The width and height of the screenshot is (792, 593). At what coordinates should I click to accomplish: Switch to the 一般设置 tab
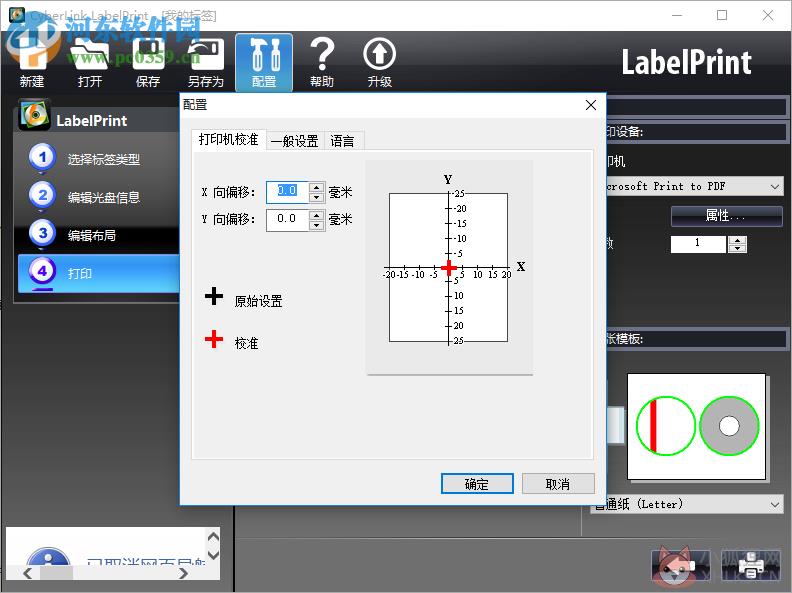(x=295, y=141)
